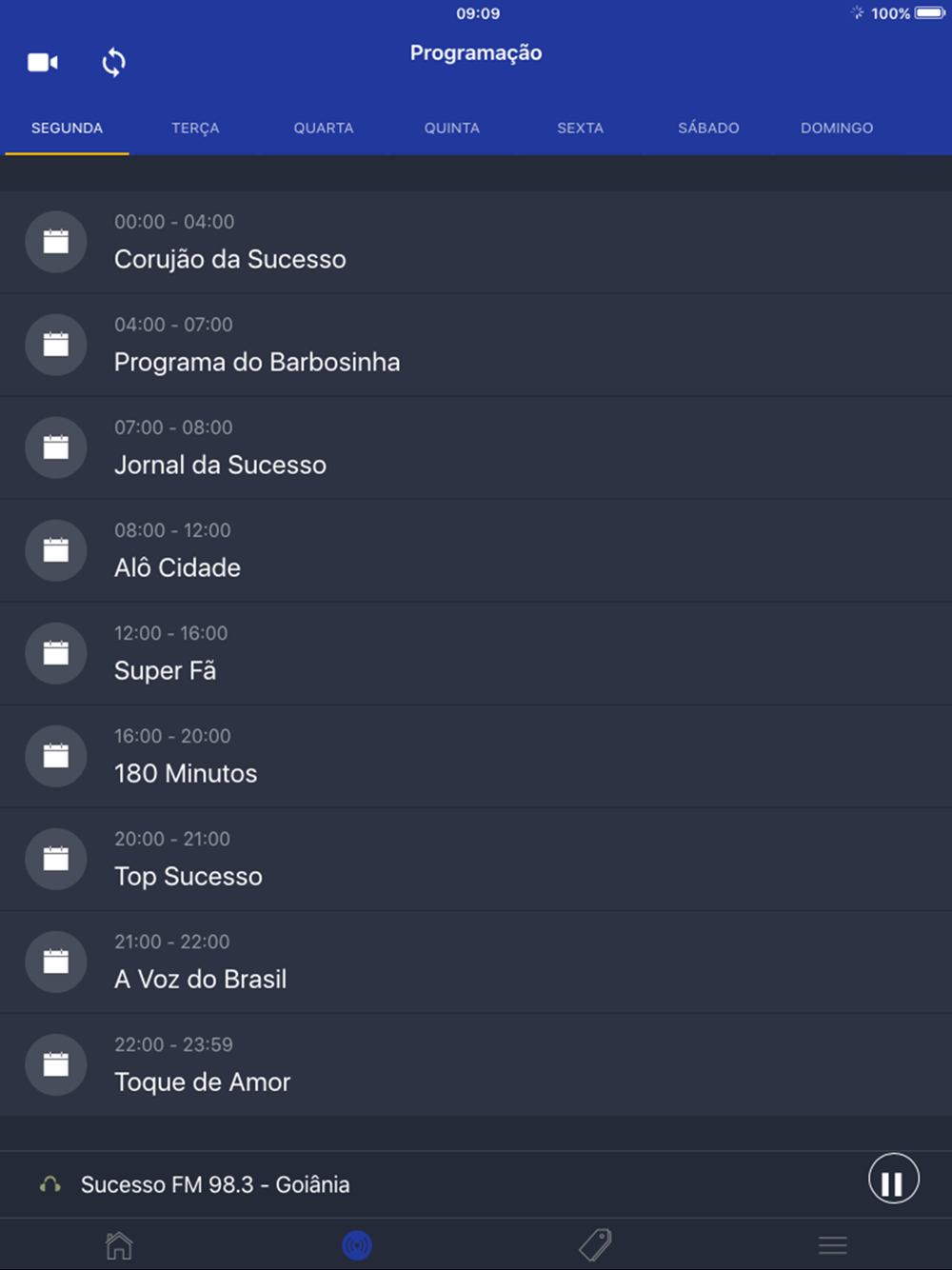Image resolution: width=952 pixels, height=1270 pixels.
Task: Select the DOMINGO tab
Action: pyautogui.click(x=837, y=128)
